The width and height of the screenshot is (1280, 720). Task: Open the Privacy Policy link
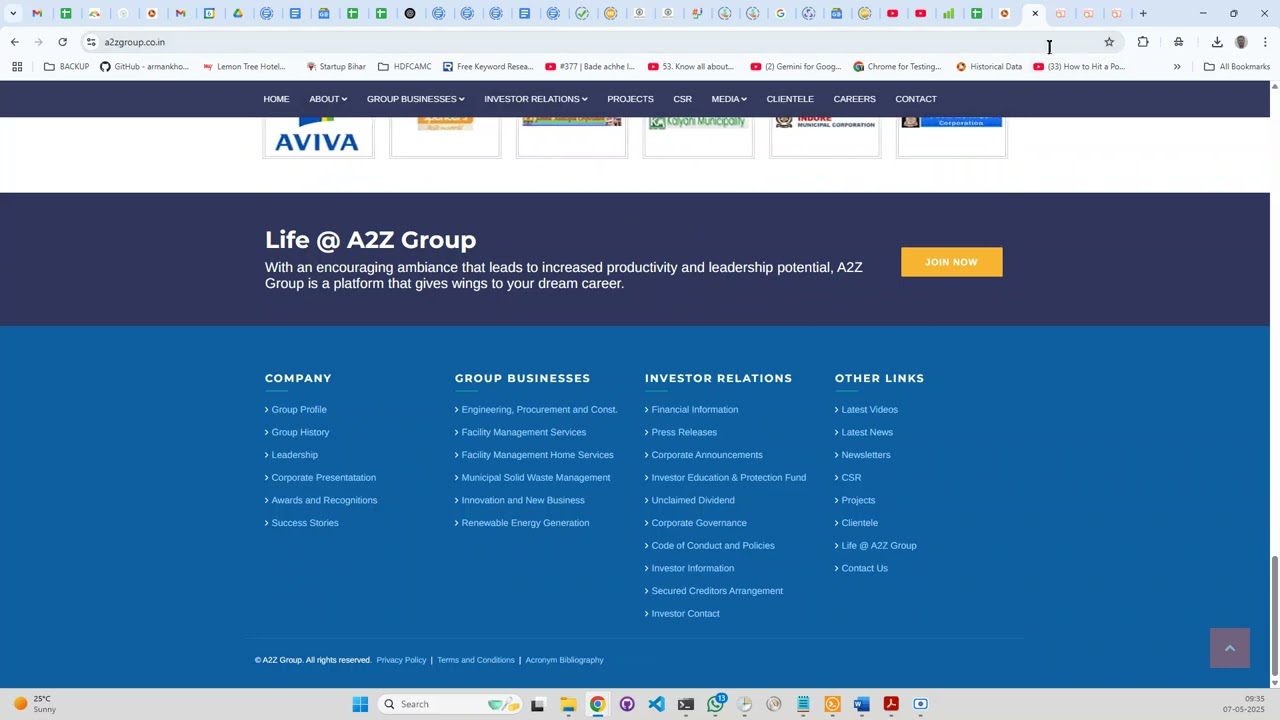(x=401, y=660)
